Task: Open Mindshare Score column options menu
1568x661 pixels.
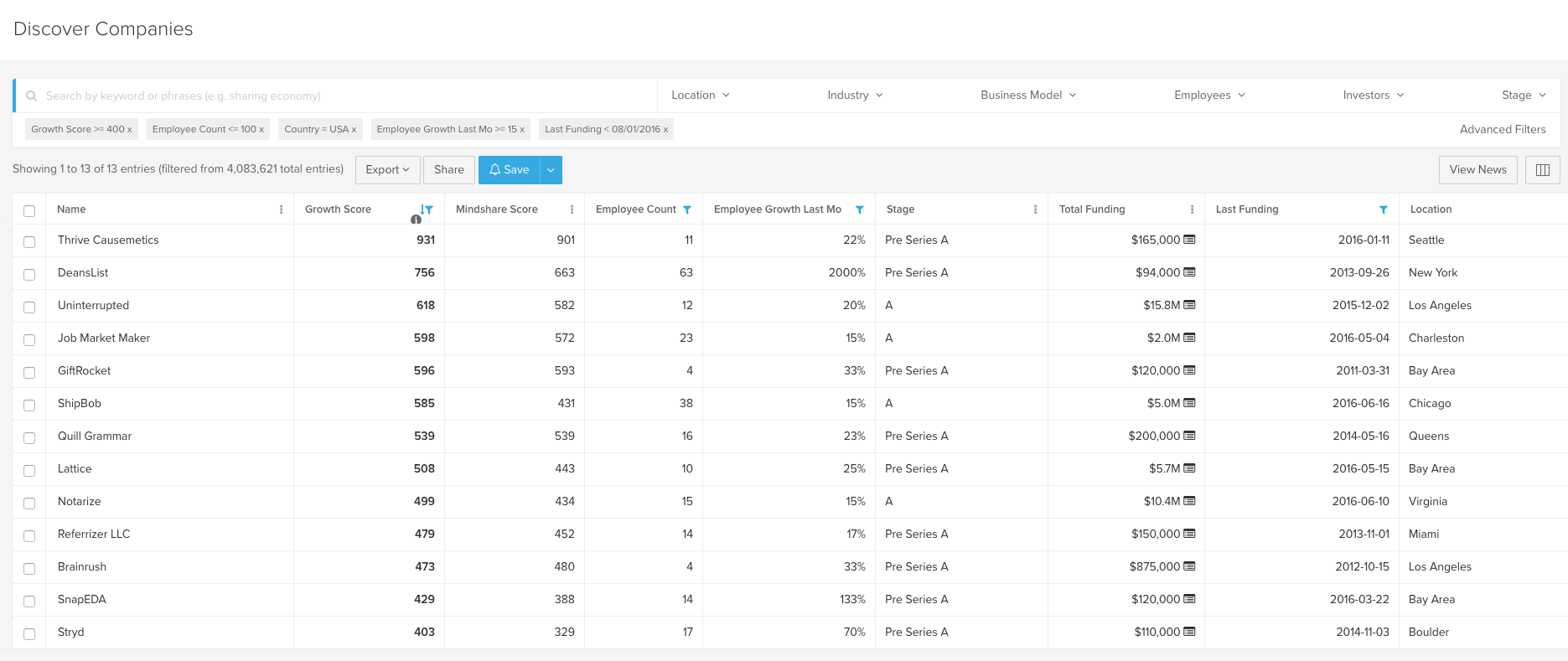Action: (x=572, y=209)
